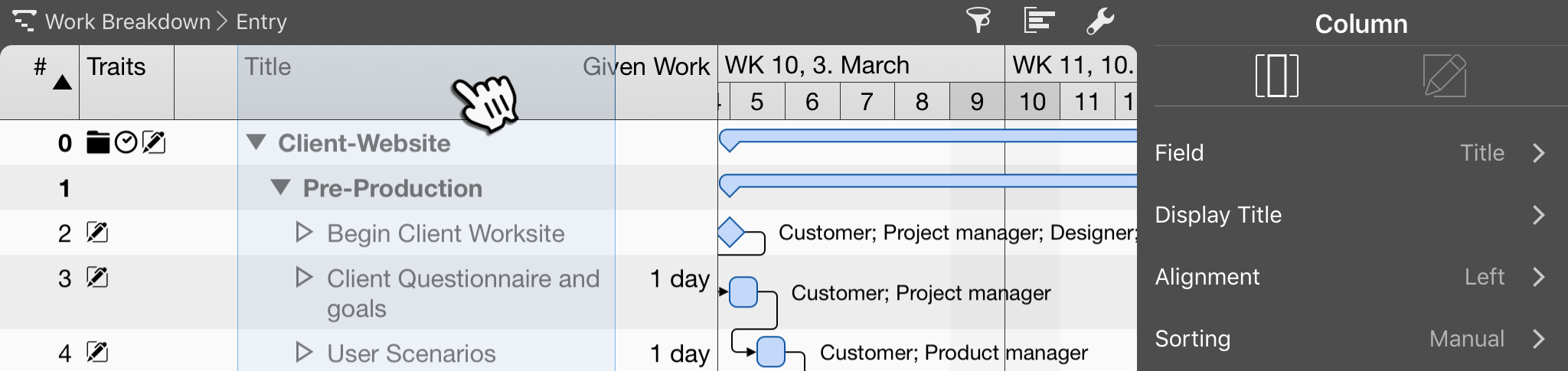Screen dimensions: 1568x371
Task: Collapse the Client-Website group
Action: click(x=256, y=142)
